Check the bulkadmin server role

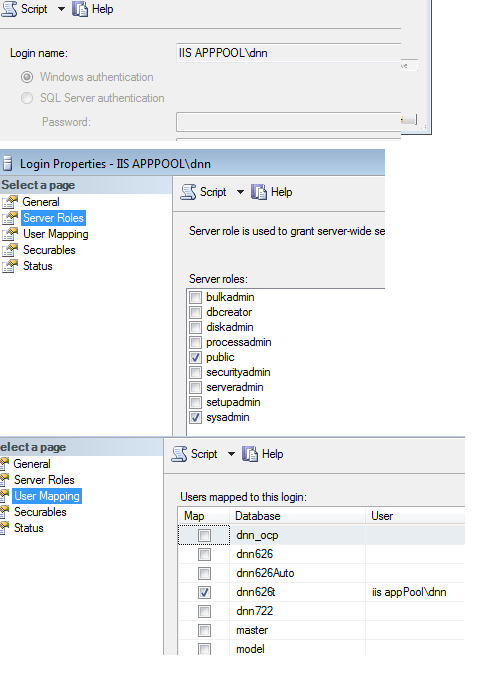(x=195, y=297)
